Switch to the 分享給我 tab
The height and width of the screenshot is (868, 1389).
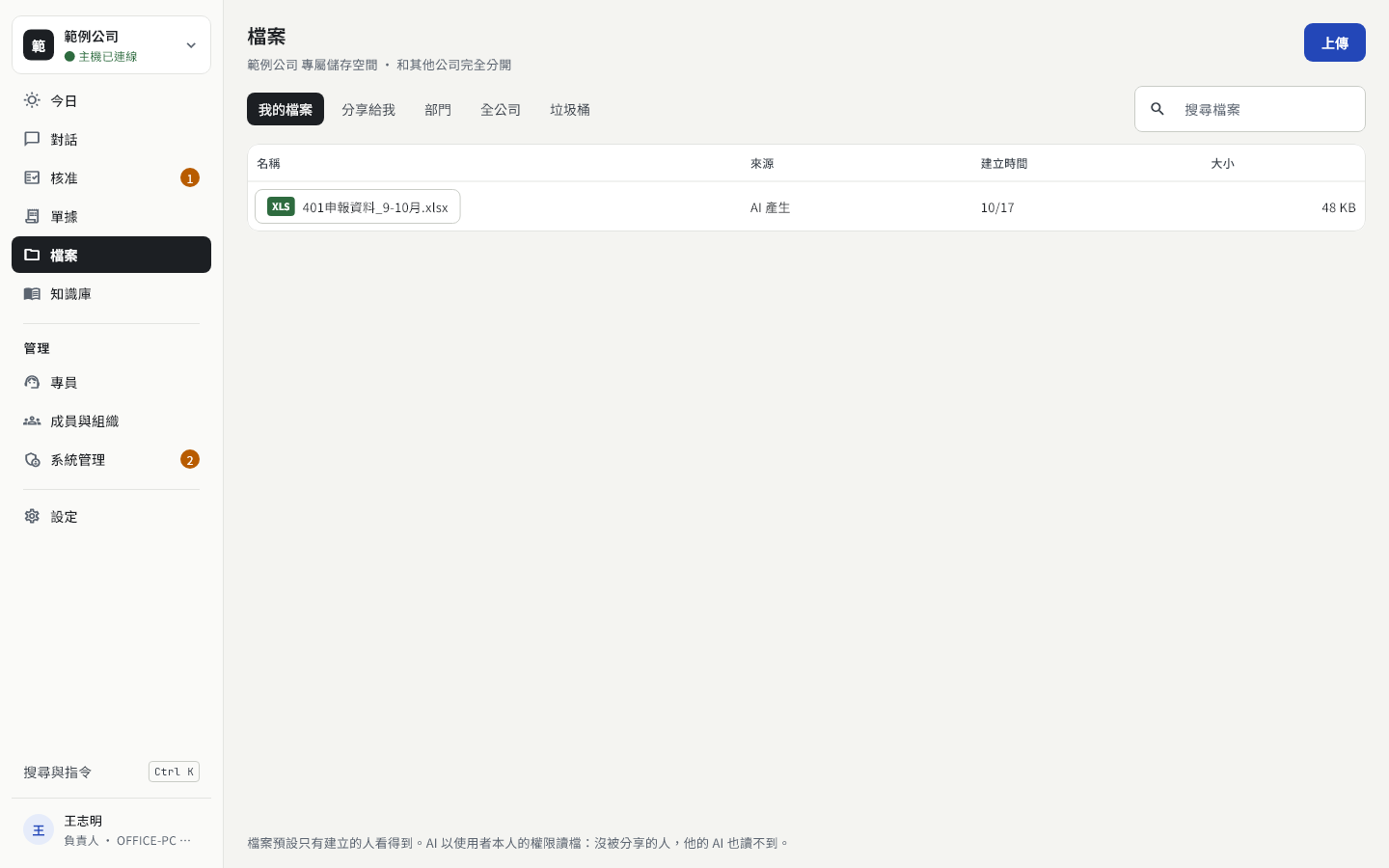pyautogui.click(x=368, y=109)
